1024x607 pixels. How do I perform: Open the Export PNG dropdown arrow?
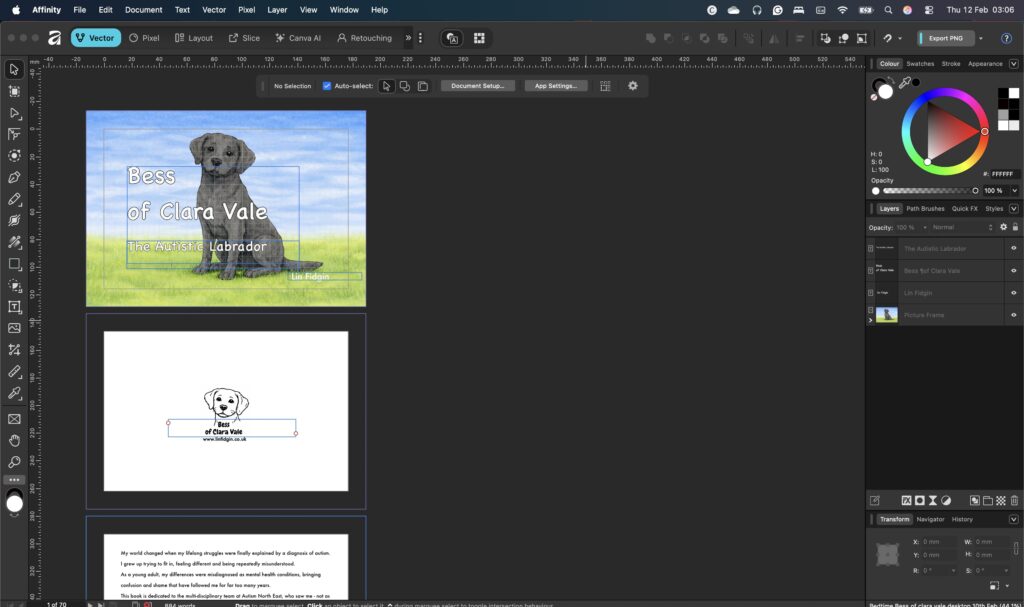pos(980,38)
